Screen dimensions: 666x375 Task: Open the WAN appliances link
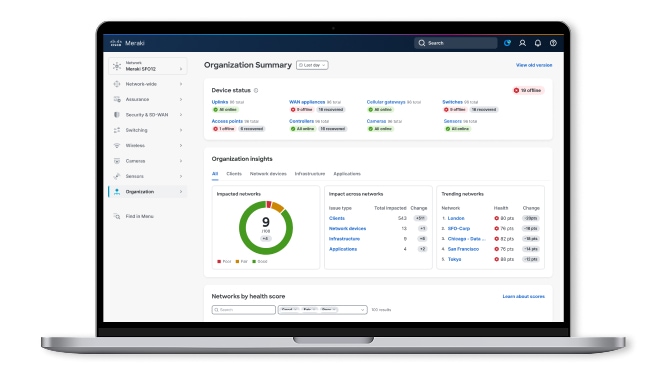(x=307, y=102)
